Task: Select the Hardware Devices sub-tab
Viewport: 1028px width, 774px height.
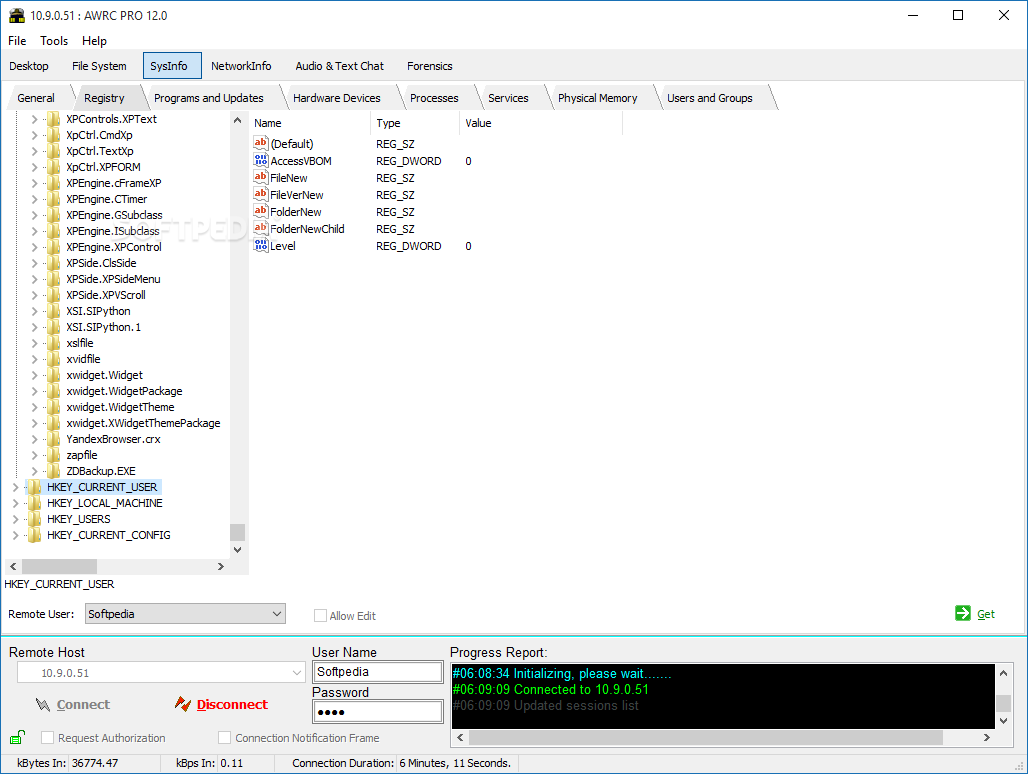Action: (x=336, y=98)
